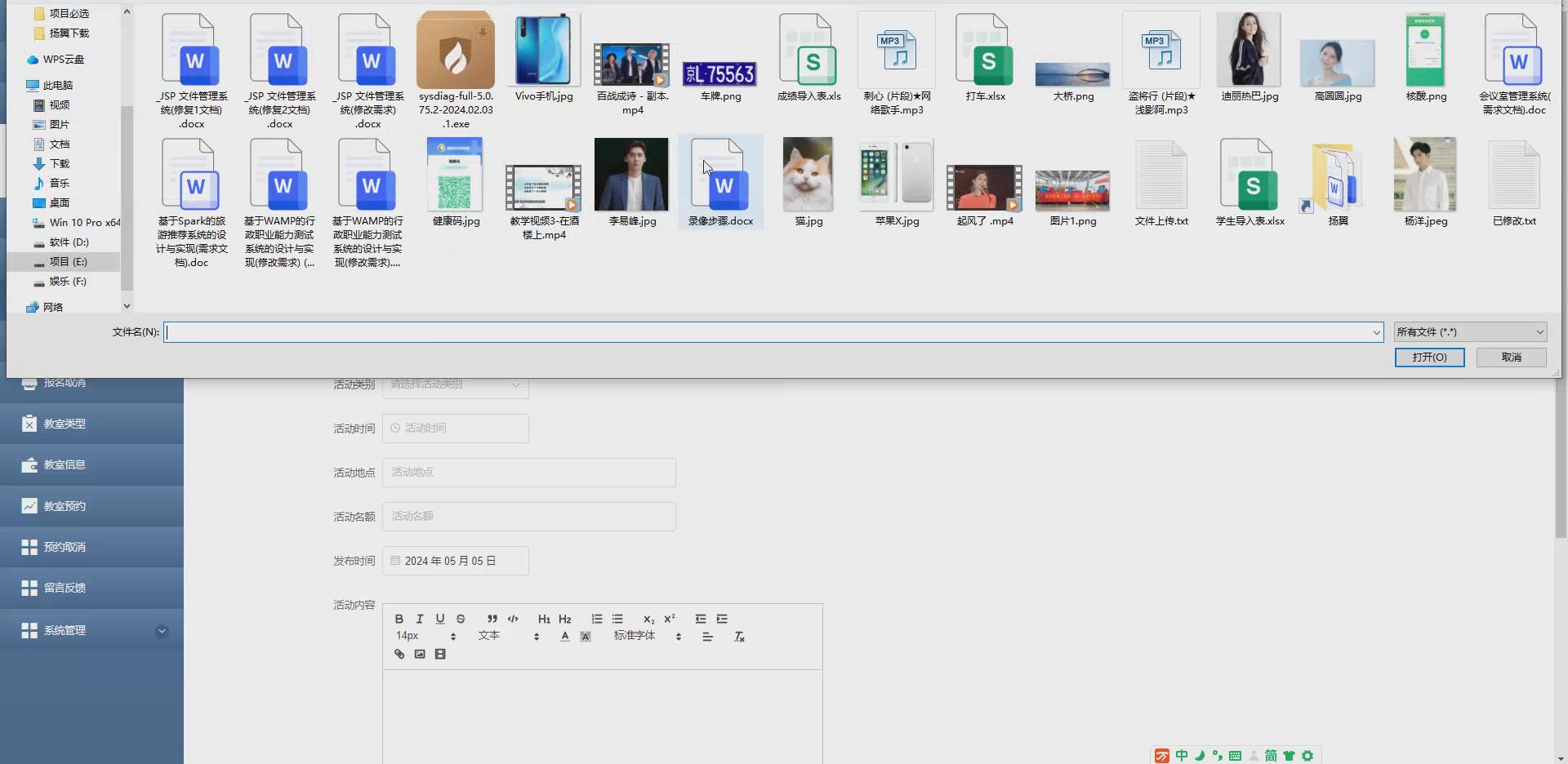Click the 取消 button in file dialog
Image resolution: width=1568 pixels, height=764 pixels.
1511,358
